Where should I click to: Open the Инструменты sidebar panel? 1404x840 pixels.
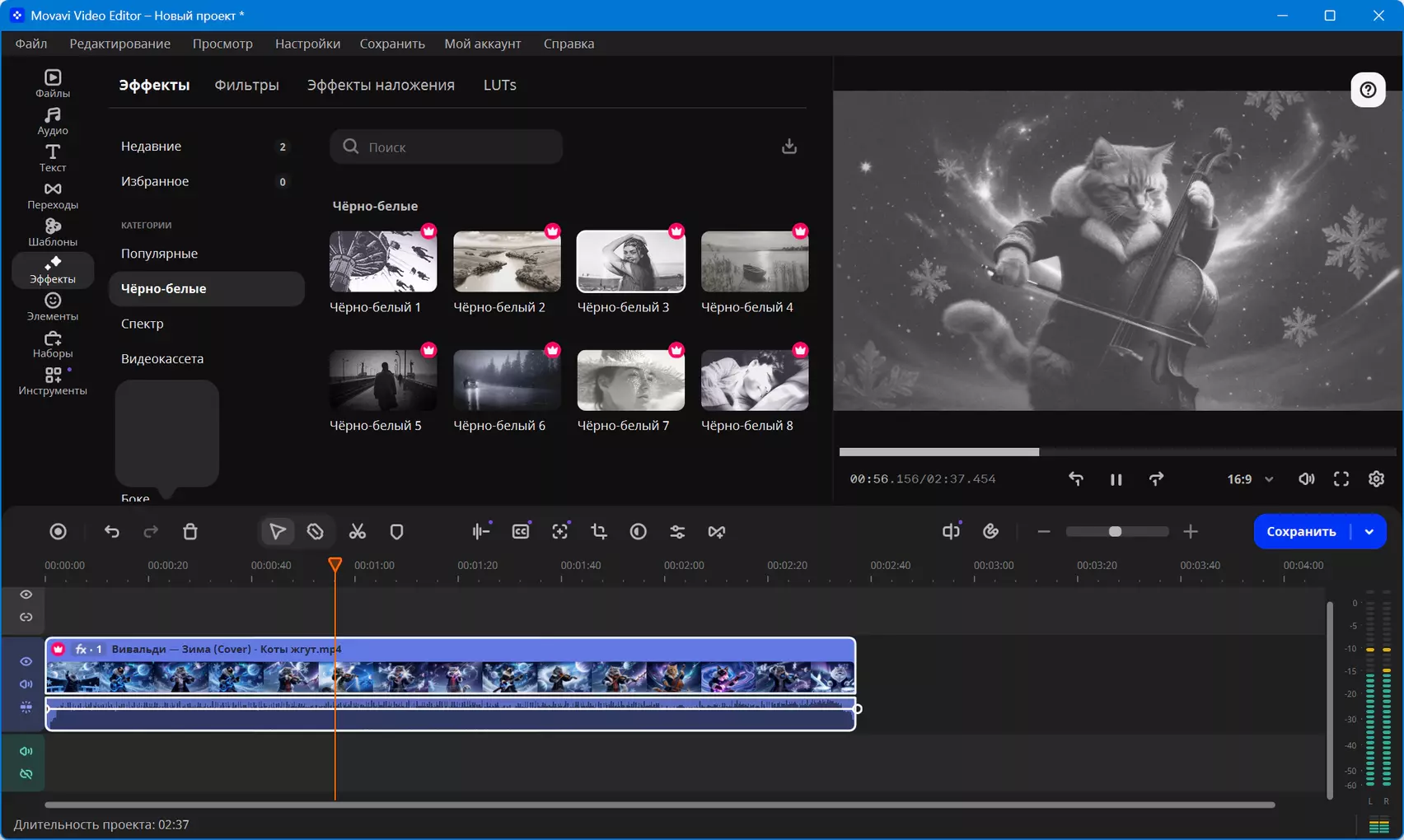(53, 381)
